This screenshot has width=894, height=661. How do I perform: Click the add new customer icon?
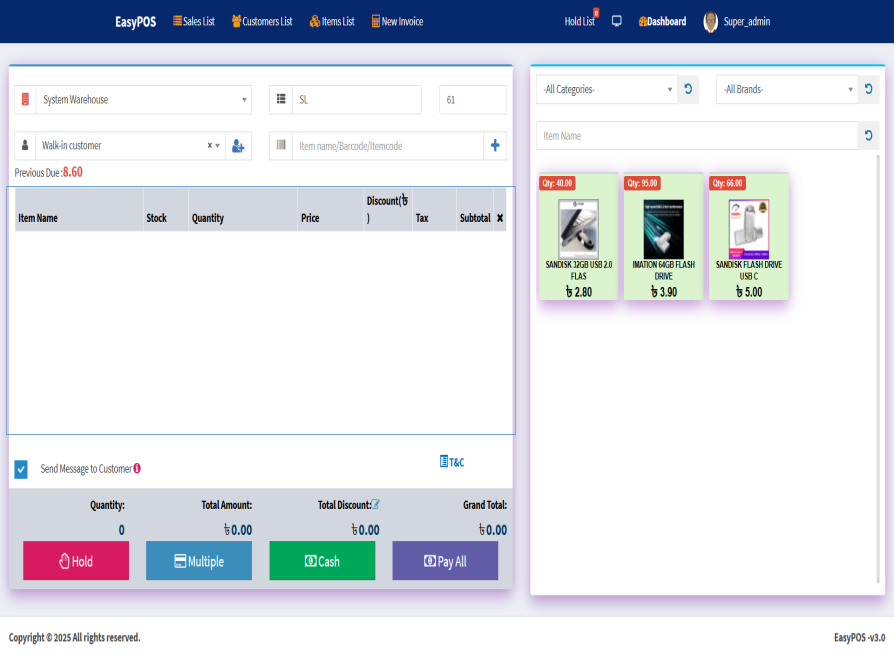tap(238, 146)
